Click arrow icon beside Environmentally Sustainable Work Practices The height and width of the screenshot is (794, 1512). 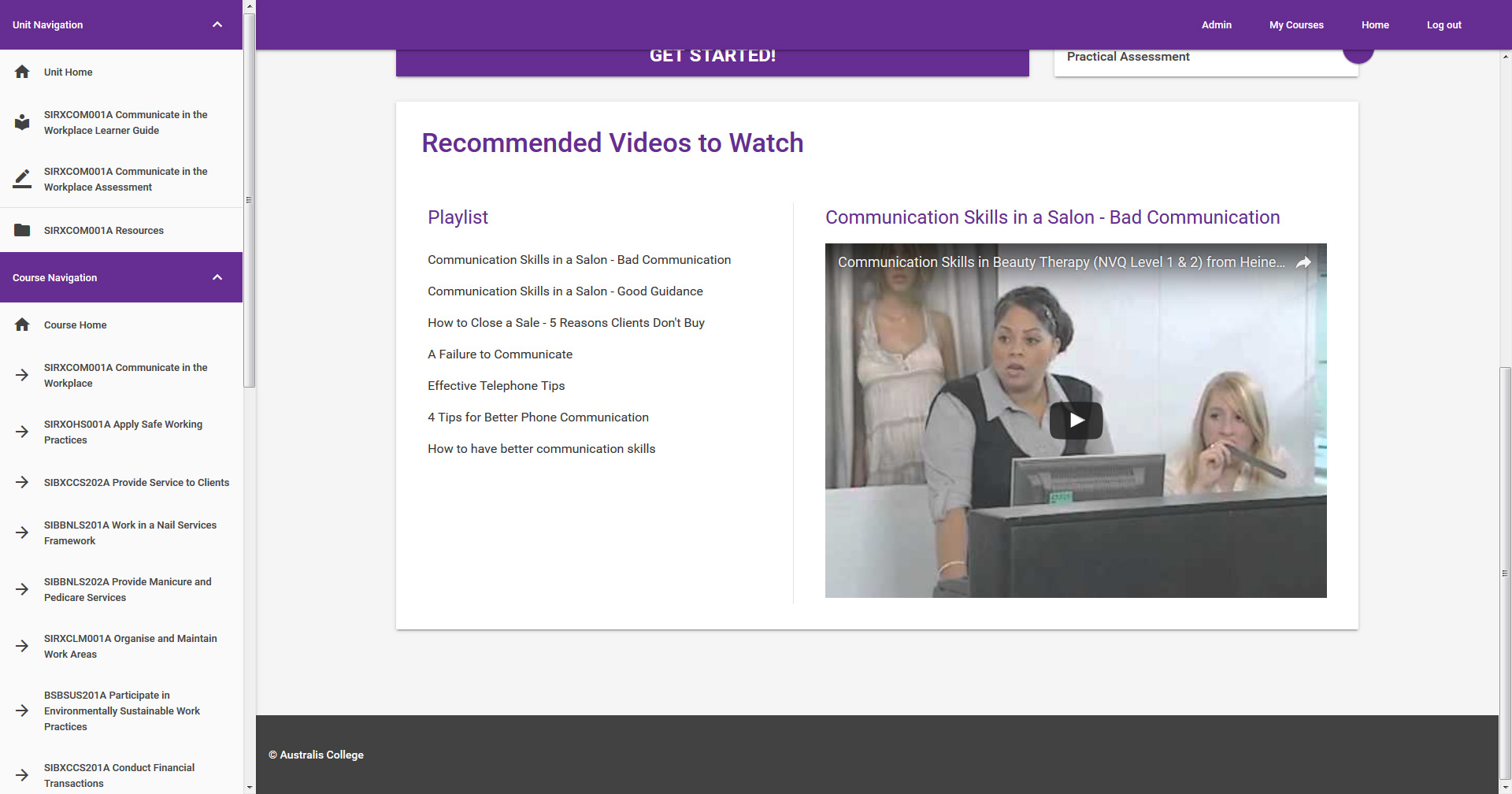tap(22, 711)
